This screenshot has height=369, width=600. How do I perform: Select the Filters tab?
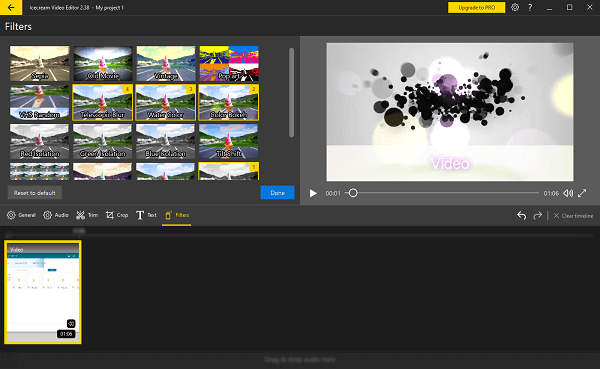[x=177, y=215]
